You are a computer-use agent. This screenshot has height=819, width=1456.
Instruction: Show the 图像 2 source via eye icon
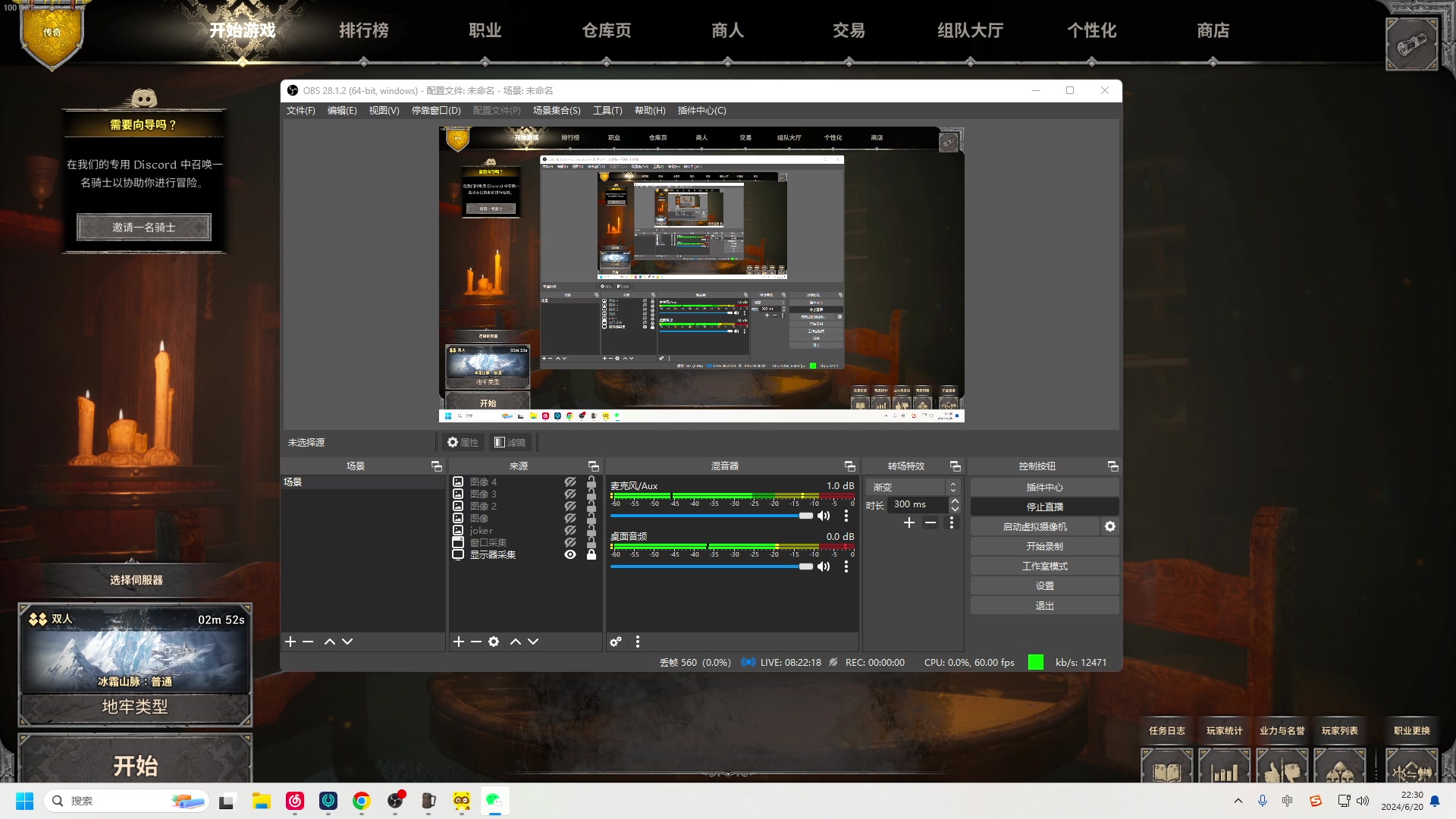[x=570, y=506]
